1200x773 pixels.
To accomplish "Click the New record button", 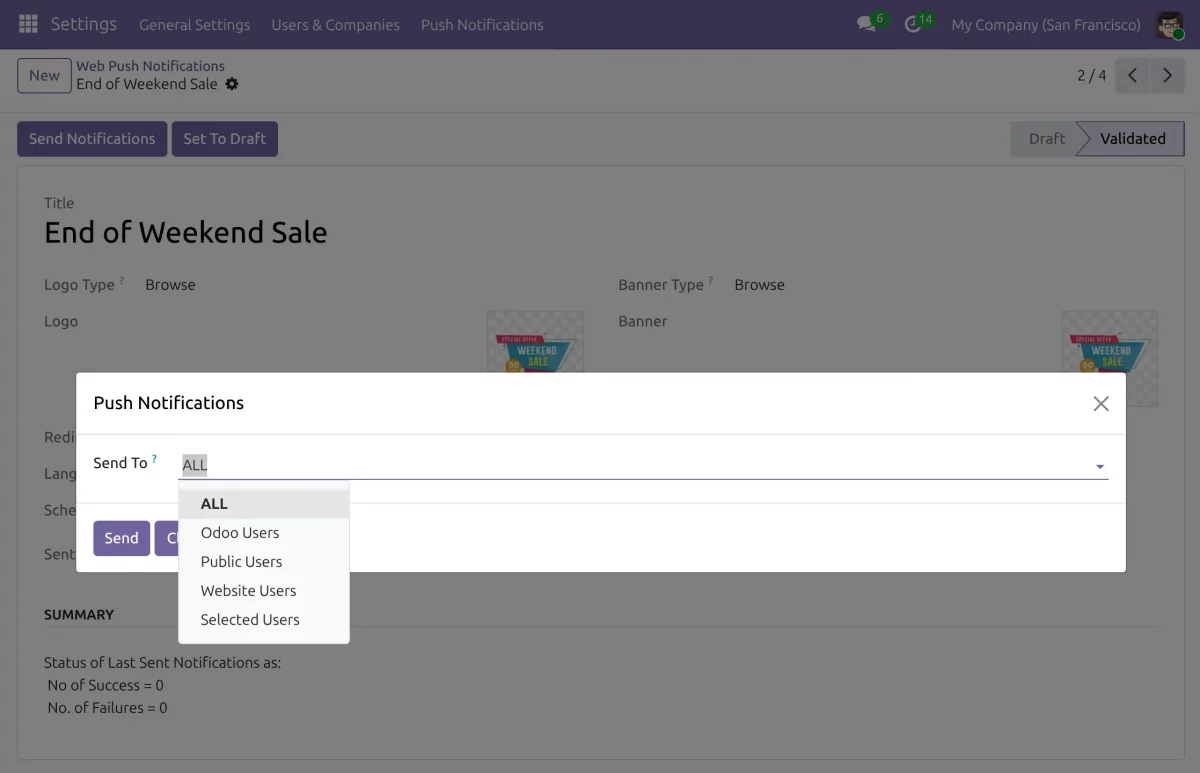I will click(x=44, y=75).
